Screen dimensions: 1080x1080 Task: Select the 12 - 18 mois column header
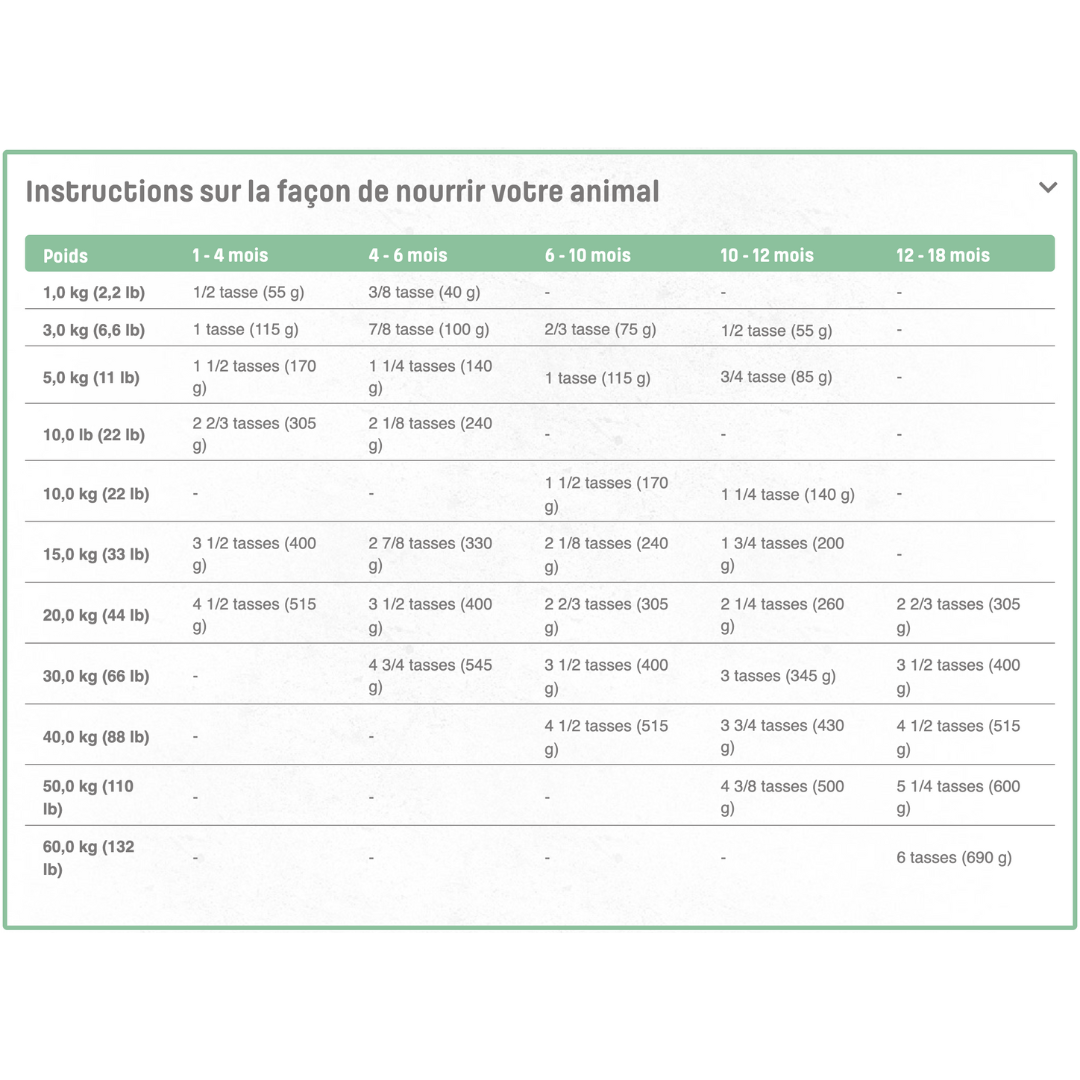click(x=943, y=256)
